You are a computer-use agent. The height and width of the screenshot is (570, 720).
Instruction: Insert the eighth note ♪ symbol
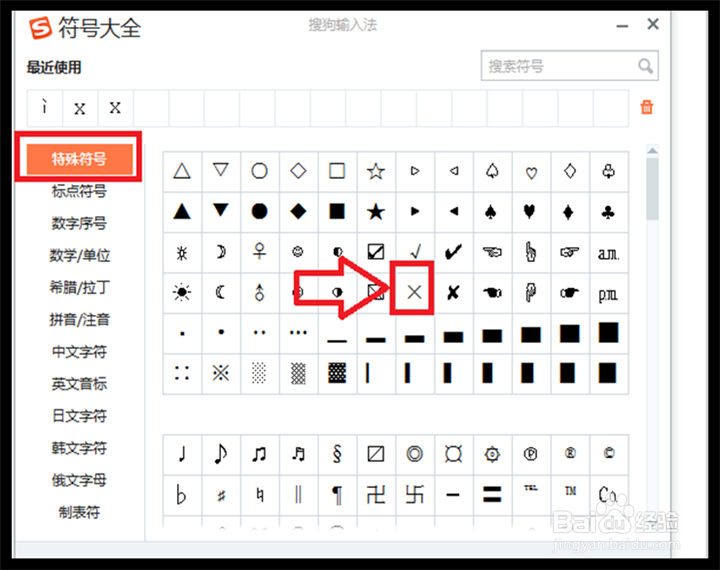click(221, 454)
